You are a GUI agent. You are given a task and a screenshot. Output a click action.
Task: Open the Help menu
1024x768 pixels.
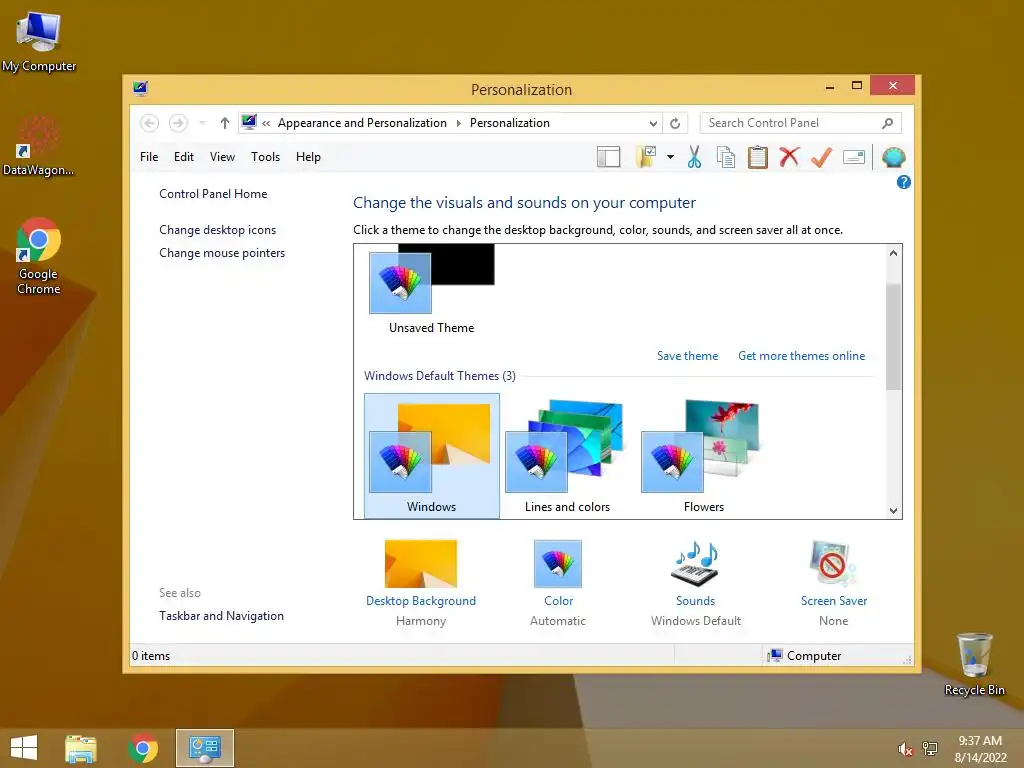point(308,157)
